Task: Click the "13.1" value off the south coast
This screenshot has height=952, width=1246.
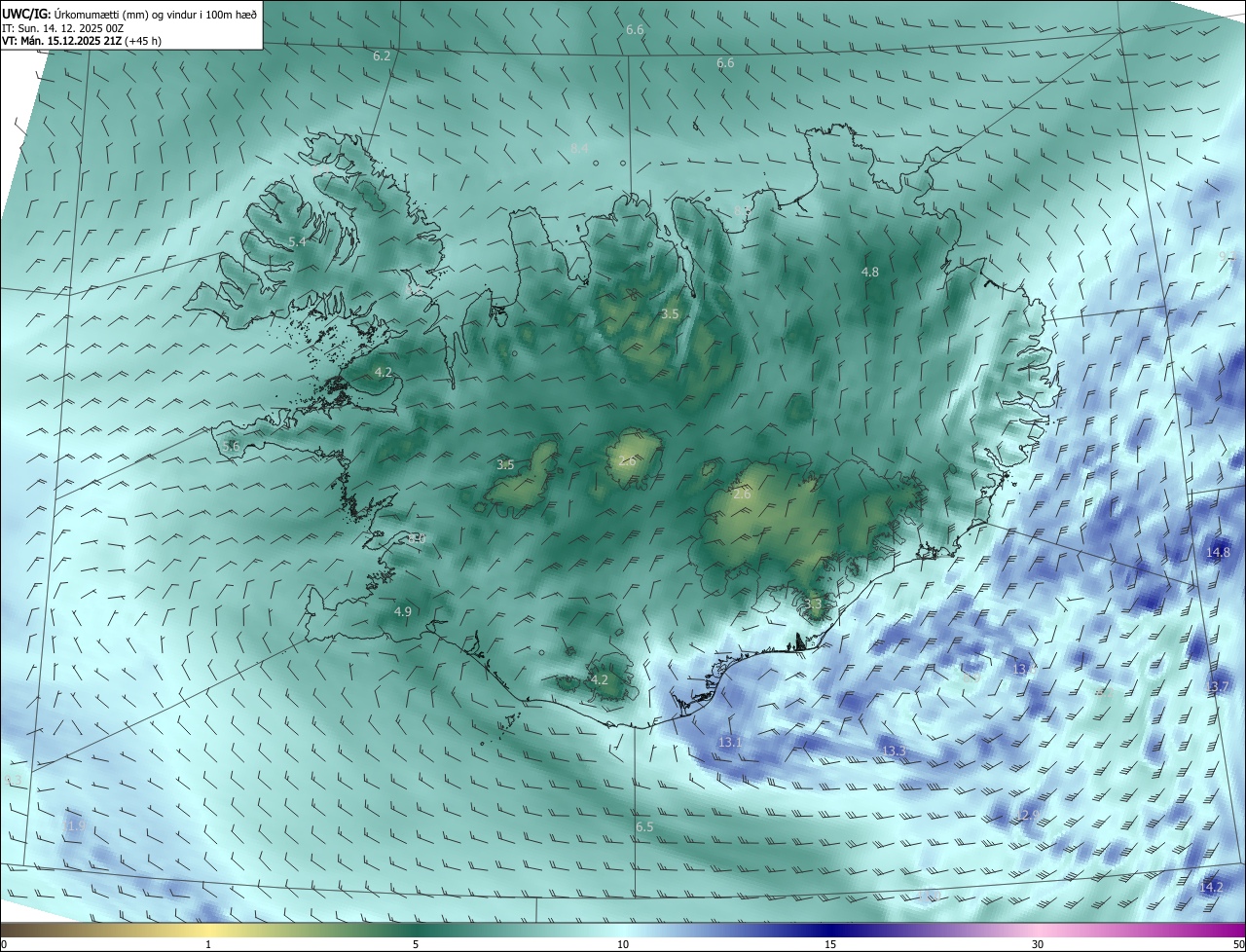Action: point(730,743)
